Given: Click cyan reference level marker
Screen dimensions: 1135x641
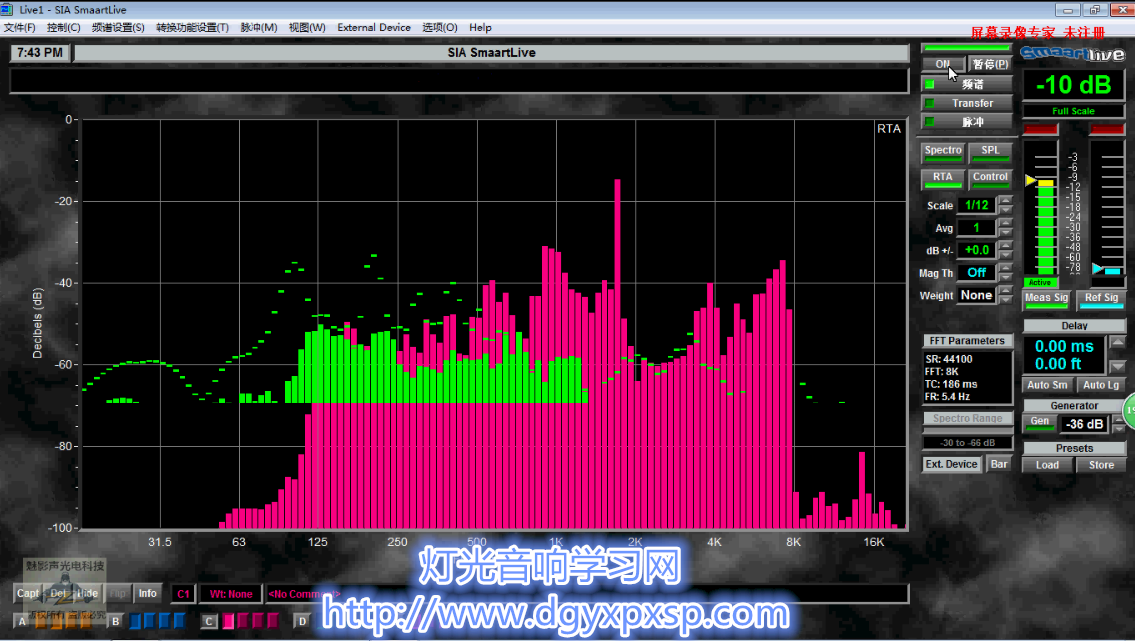Looking at the screenshot, I should point(1098,268).
